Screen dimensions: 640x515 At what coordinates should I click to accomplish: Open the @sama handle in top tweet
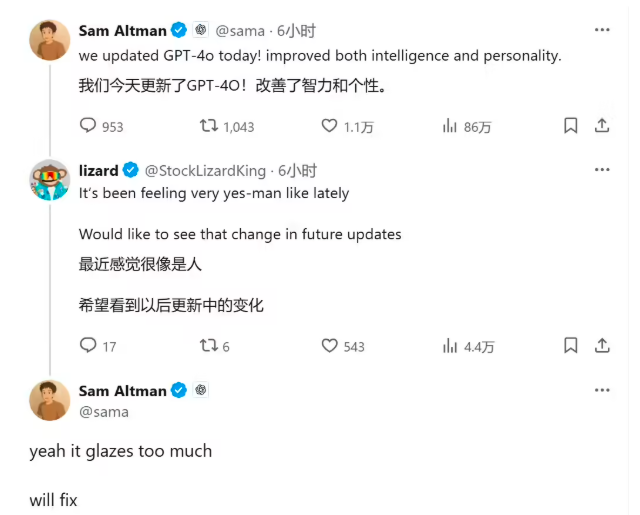[x=240, y=31]
